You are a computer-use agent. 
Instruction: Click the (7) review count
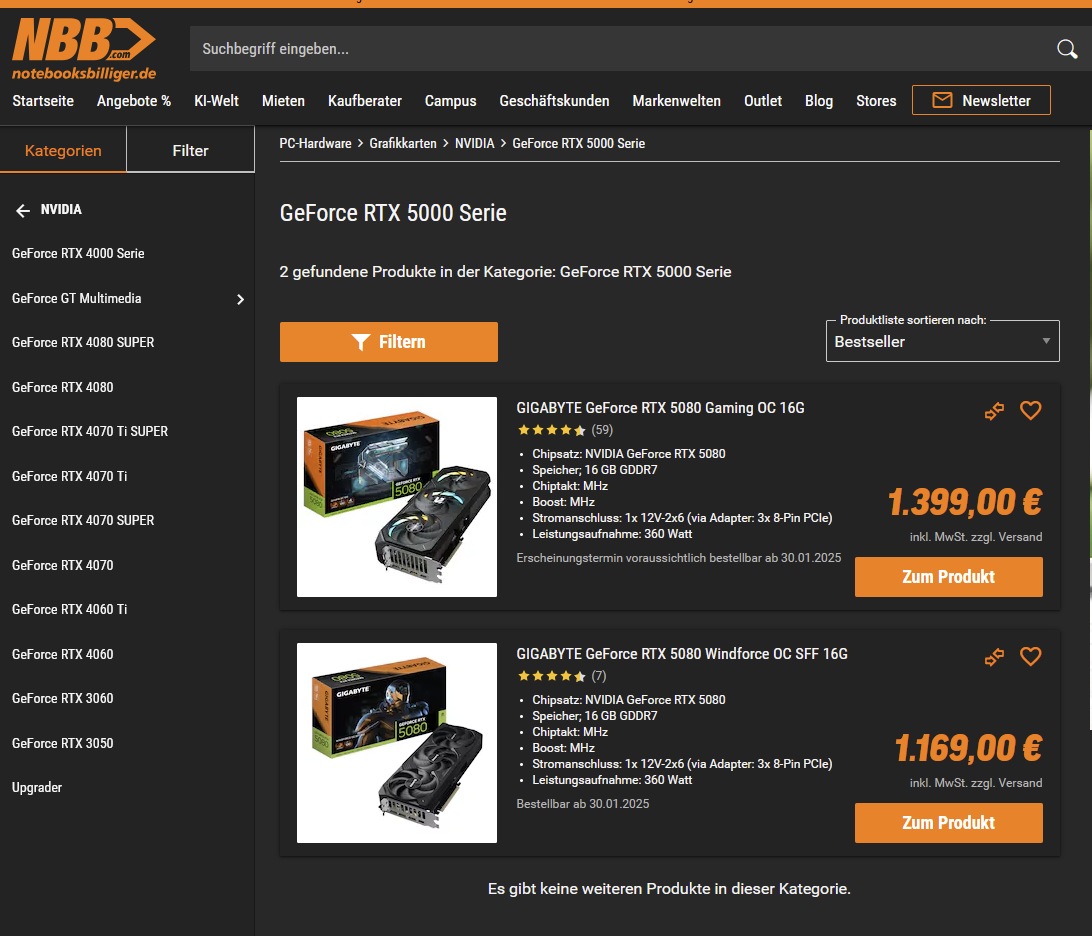coord(599,676)
